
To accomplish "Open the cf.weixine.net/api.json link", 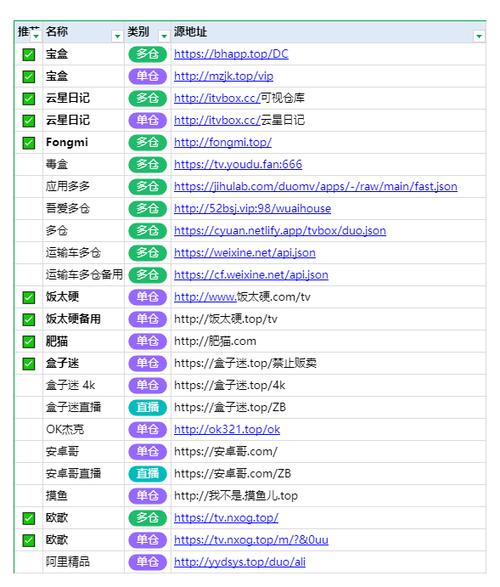I will (251, 275).
